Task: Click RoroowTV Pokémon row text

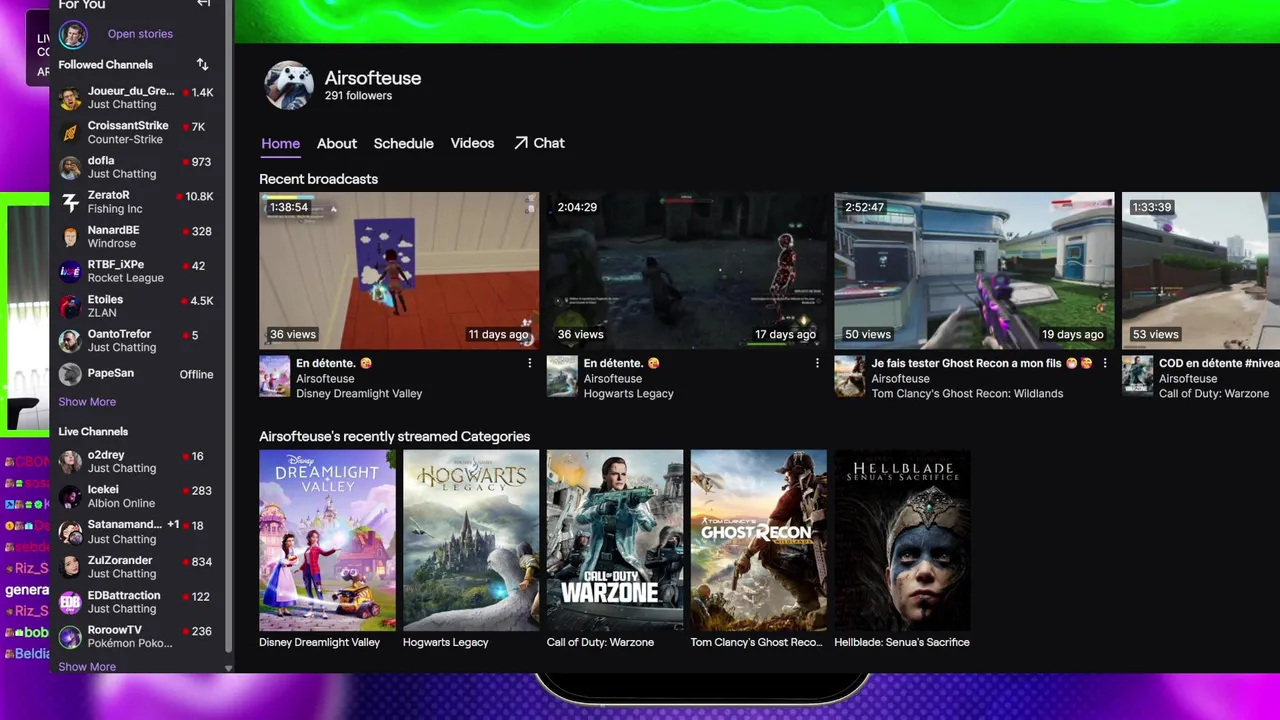Action: pos(130,637)
